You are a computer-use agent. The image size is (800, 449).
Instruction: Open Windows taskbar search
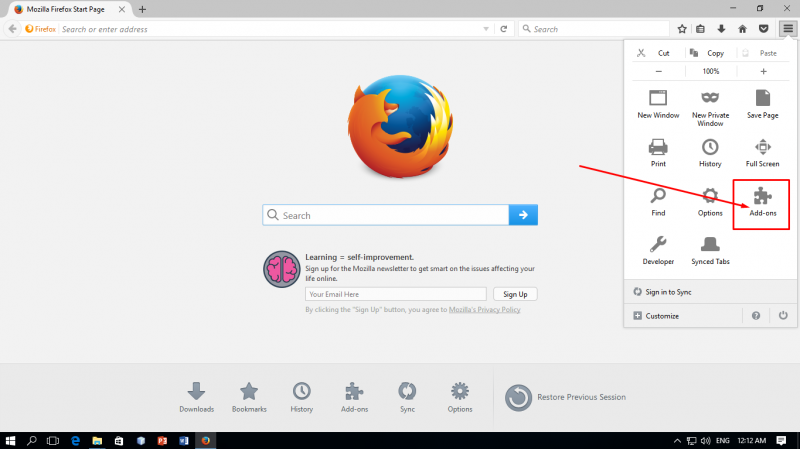coord(32,440)
